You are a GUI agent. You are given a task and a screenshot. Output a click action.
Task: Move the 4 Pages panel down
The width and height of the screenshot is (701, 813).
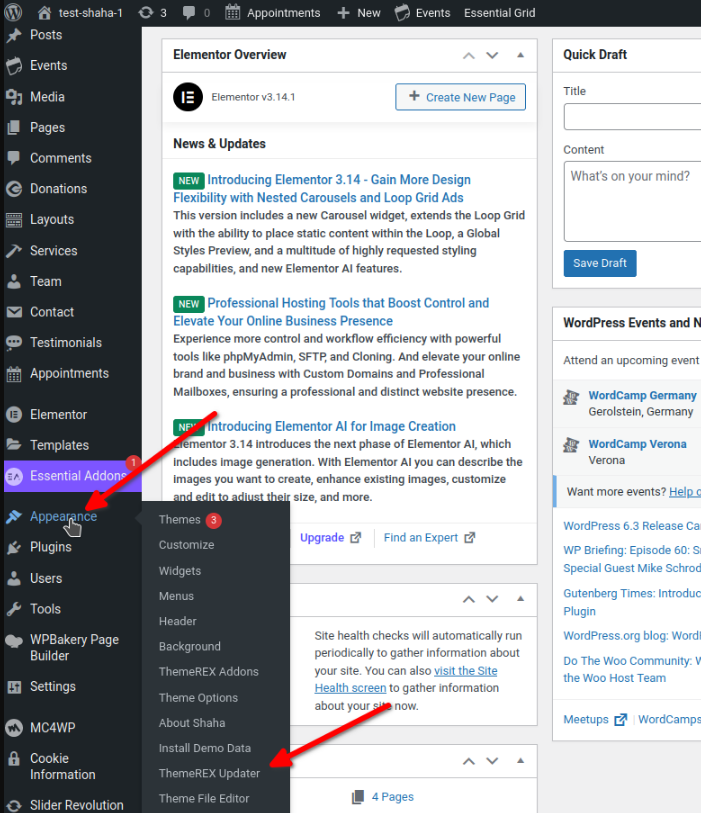point(492,761)
